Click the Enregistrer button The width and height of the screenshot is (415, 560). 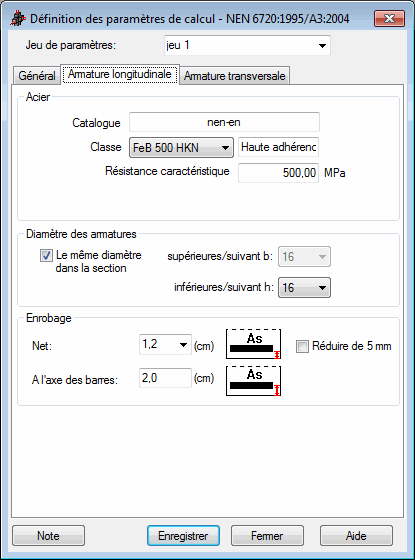(183, 535)
